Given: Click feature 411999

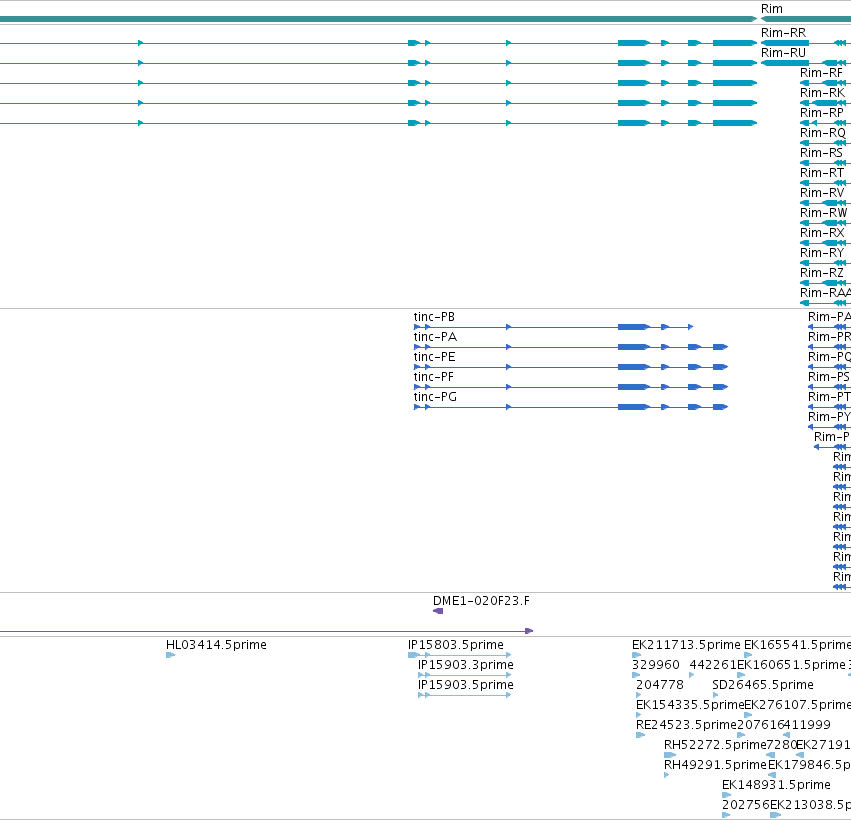Looking at the screenshot, I should pyautogui.click(x=806, y=726).
